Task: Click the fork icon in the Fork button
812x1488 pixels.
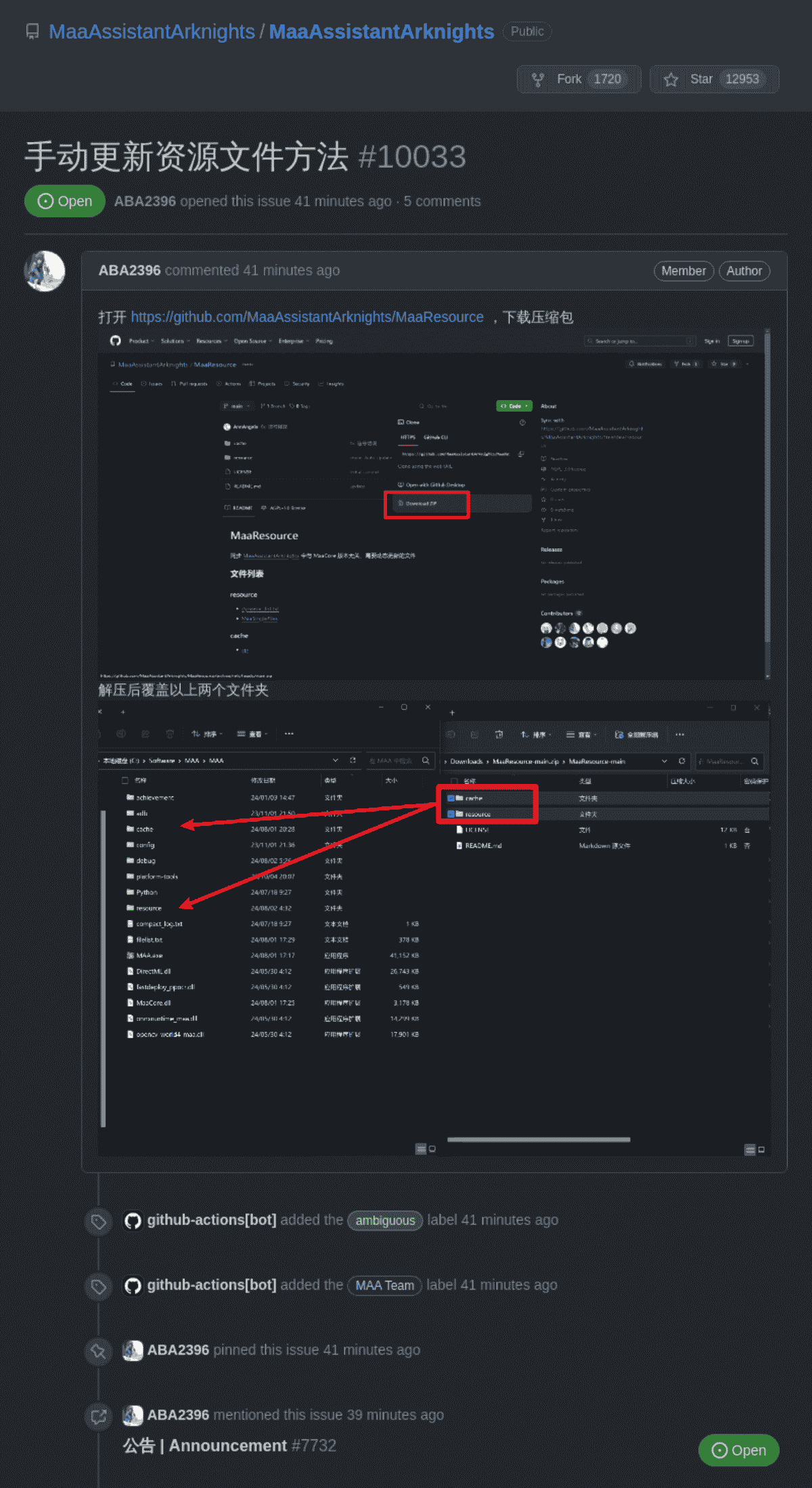Action: 538,80
